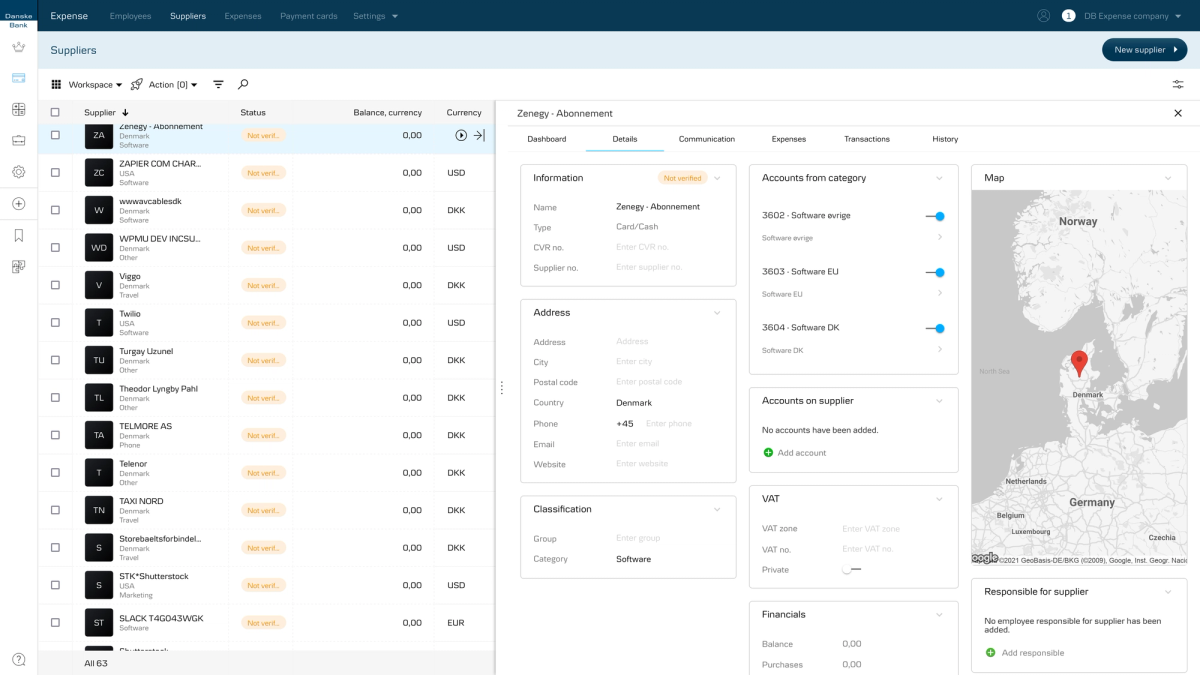Tick the select-all suppliers checkbox
The height and width of the screenshot is (675, 1200).
pos(55,113)
